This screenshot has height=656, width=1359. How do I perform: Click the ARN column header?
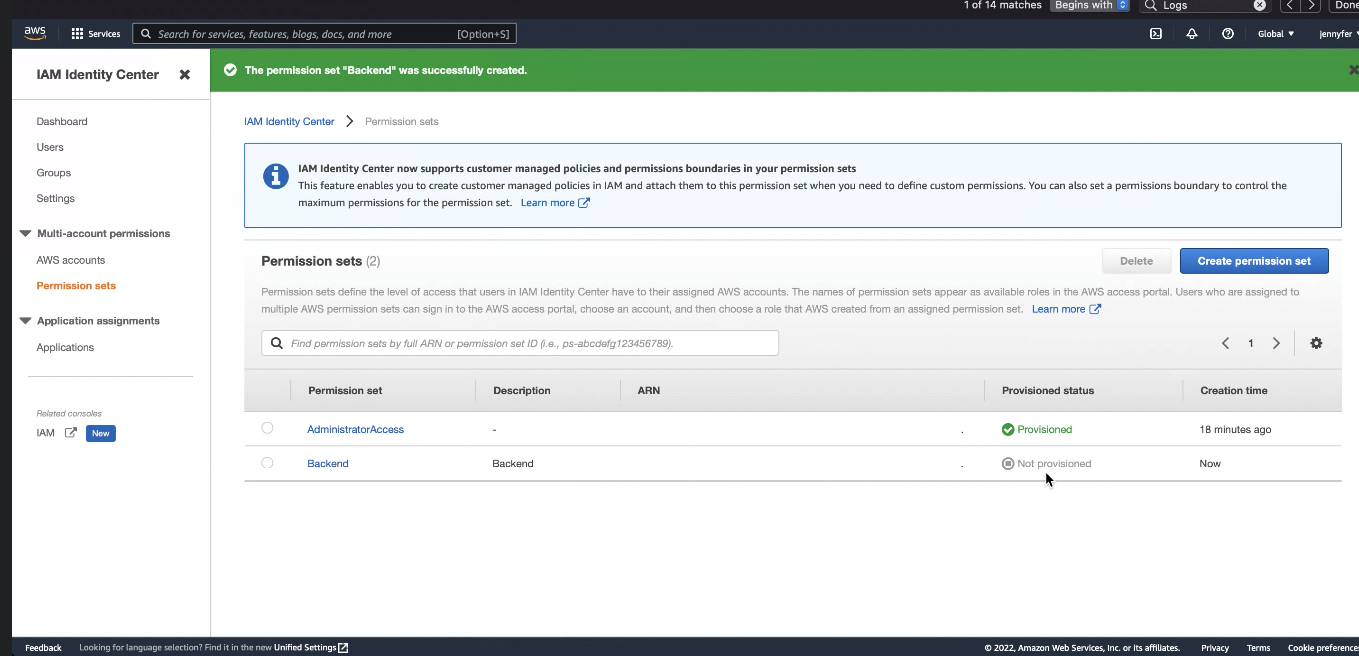[649, 391]
